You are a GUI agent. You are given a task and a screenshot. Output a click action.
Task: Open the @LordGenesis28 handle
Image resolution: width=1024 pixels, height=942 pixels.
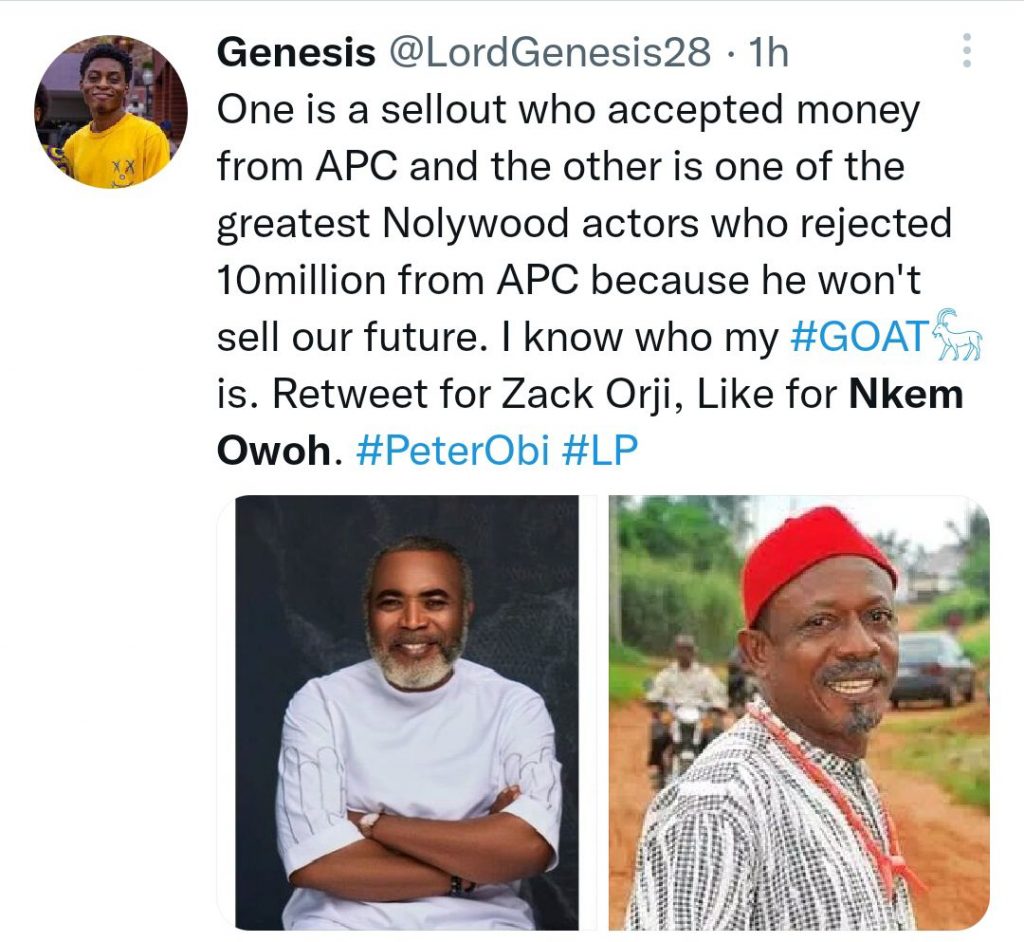[x=550, y=52]
